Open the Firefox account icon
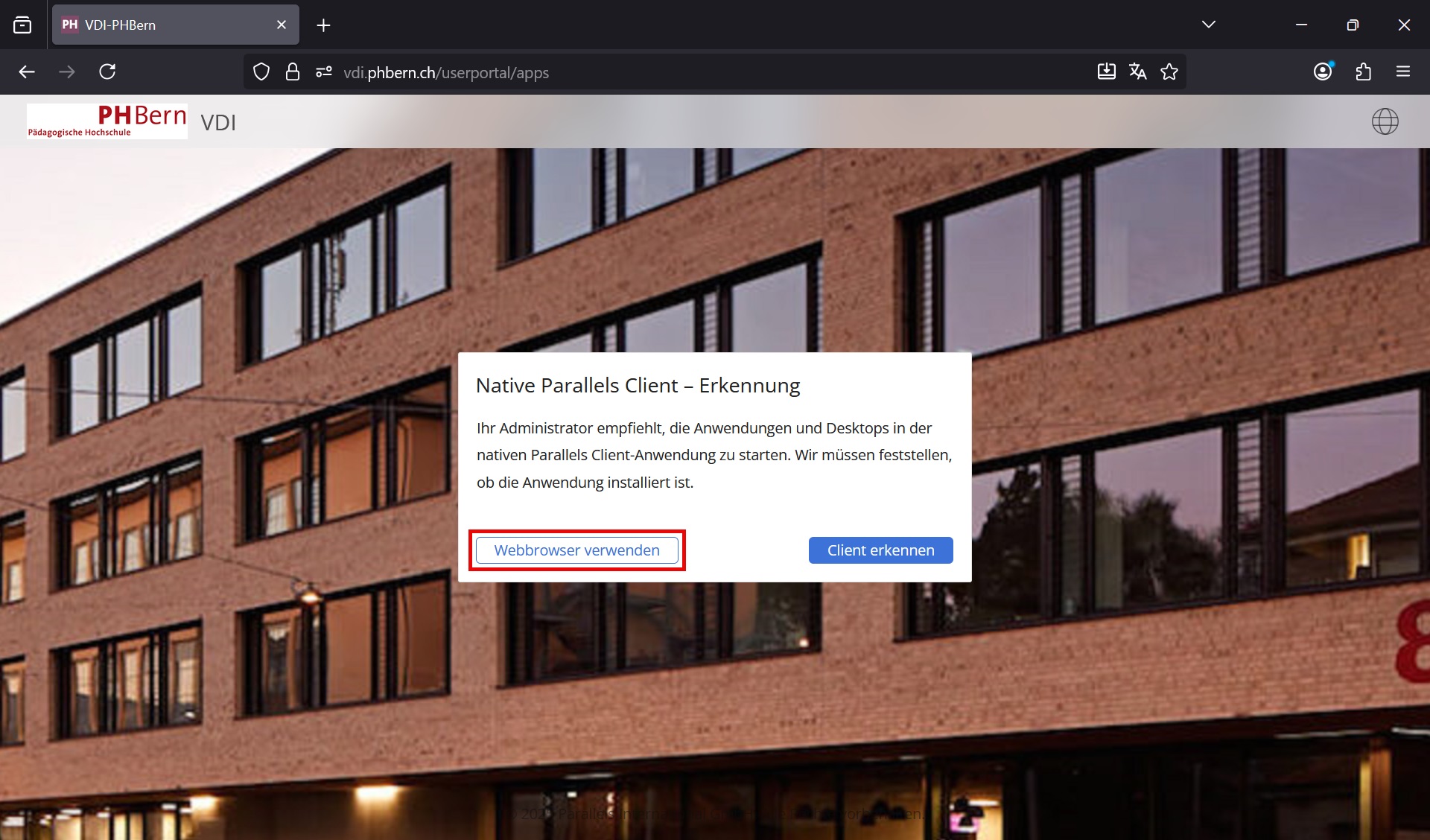The height and width of the screenshot is (840, 1430). (1323, 71)
